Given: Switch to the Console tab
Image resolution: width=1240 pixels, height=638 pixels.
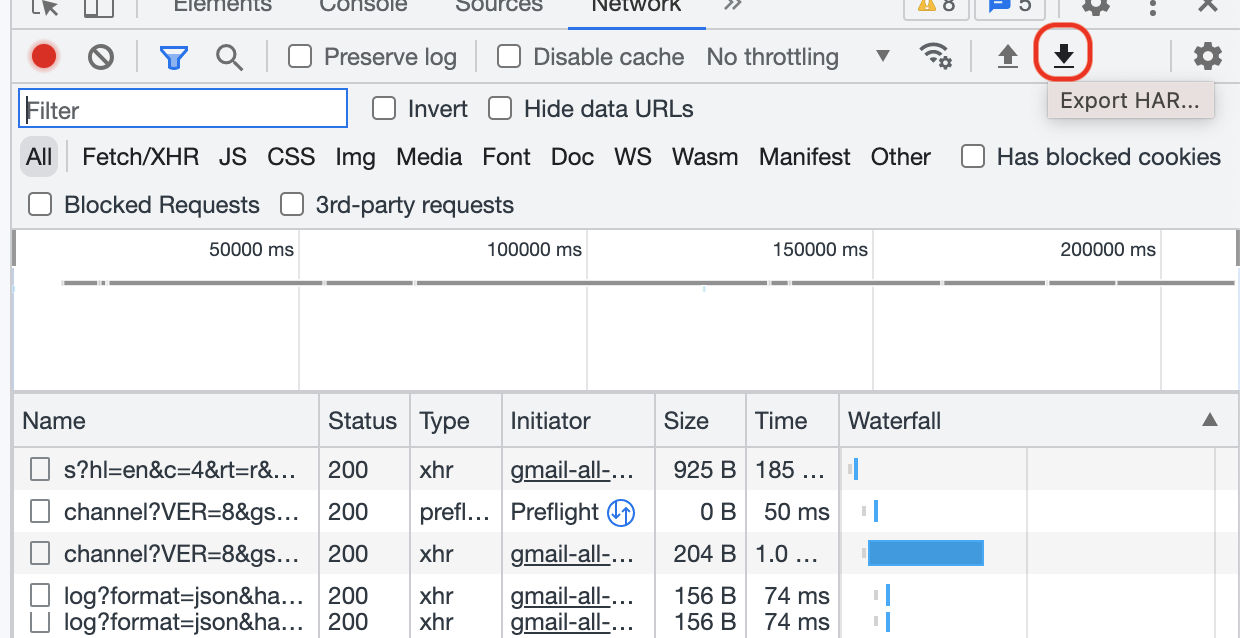Looking at the screenshot, I should [363, 6].
